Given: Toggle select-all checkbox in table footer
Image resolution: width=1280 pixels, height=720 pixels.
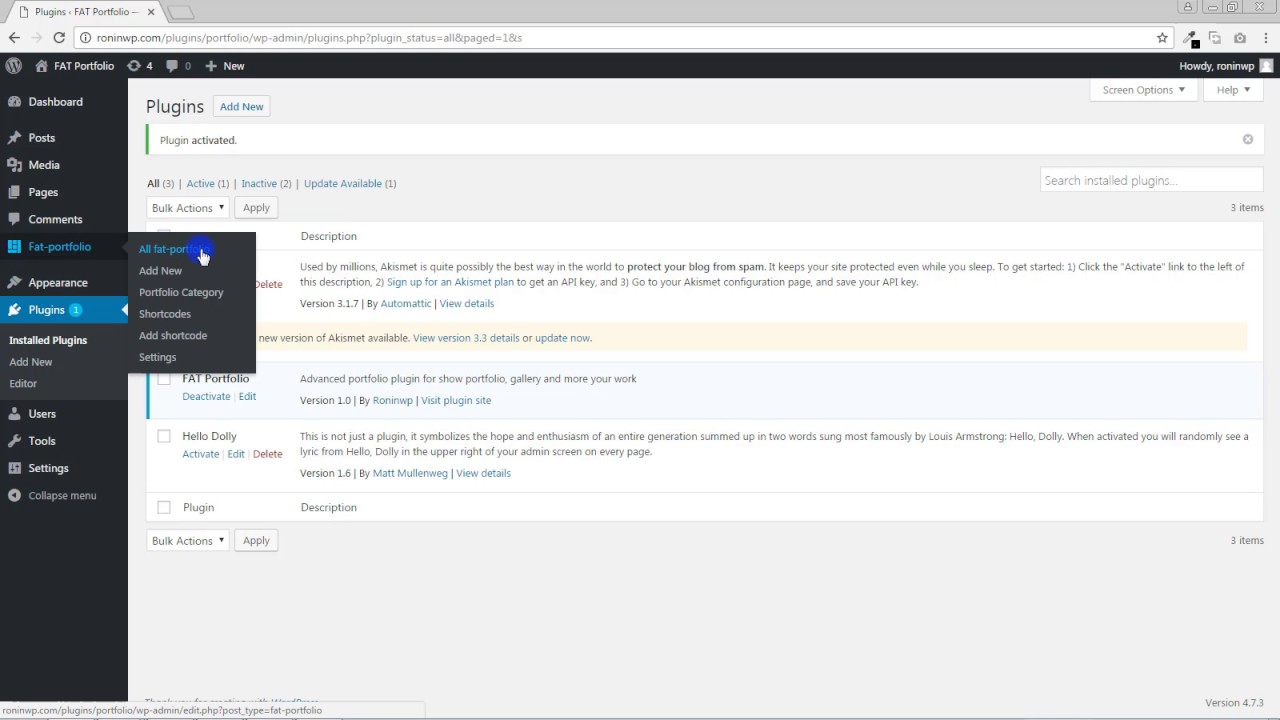Looking at the screenshot, I should pyautogui.click(x=164, y=507).
